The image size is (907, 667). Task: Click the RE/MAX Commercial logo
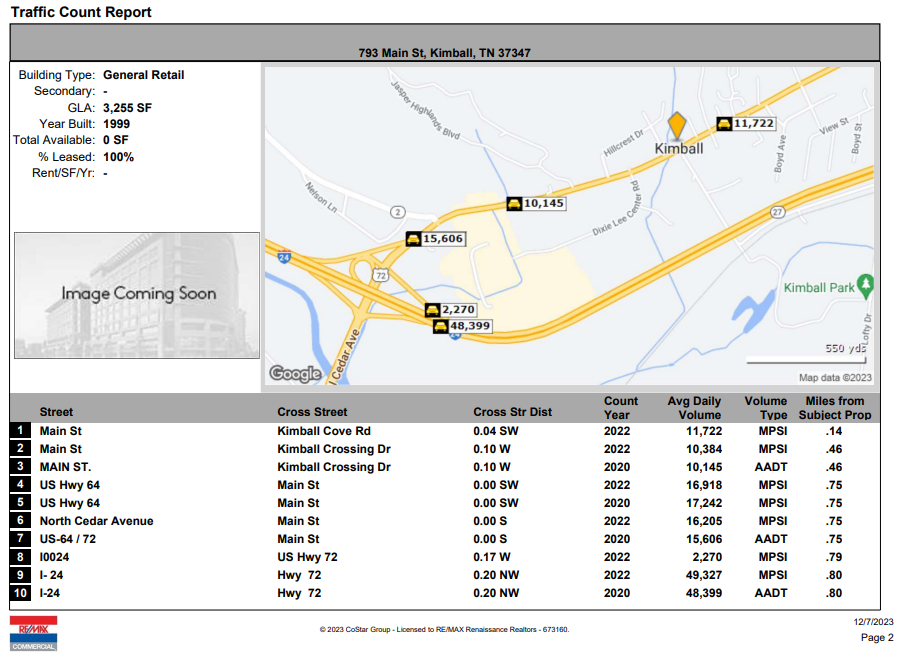(34, 633)
